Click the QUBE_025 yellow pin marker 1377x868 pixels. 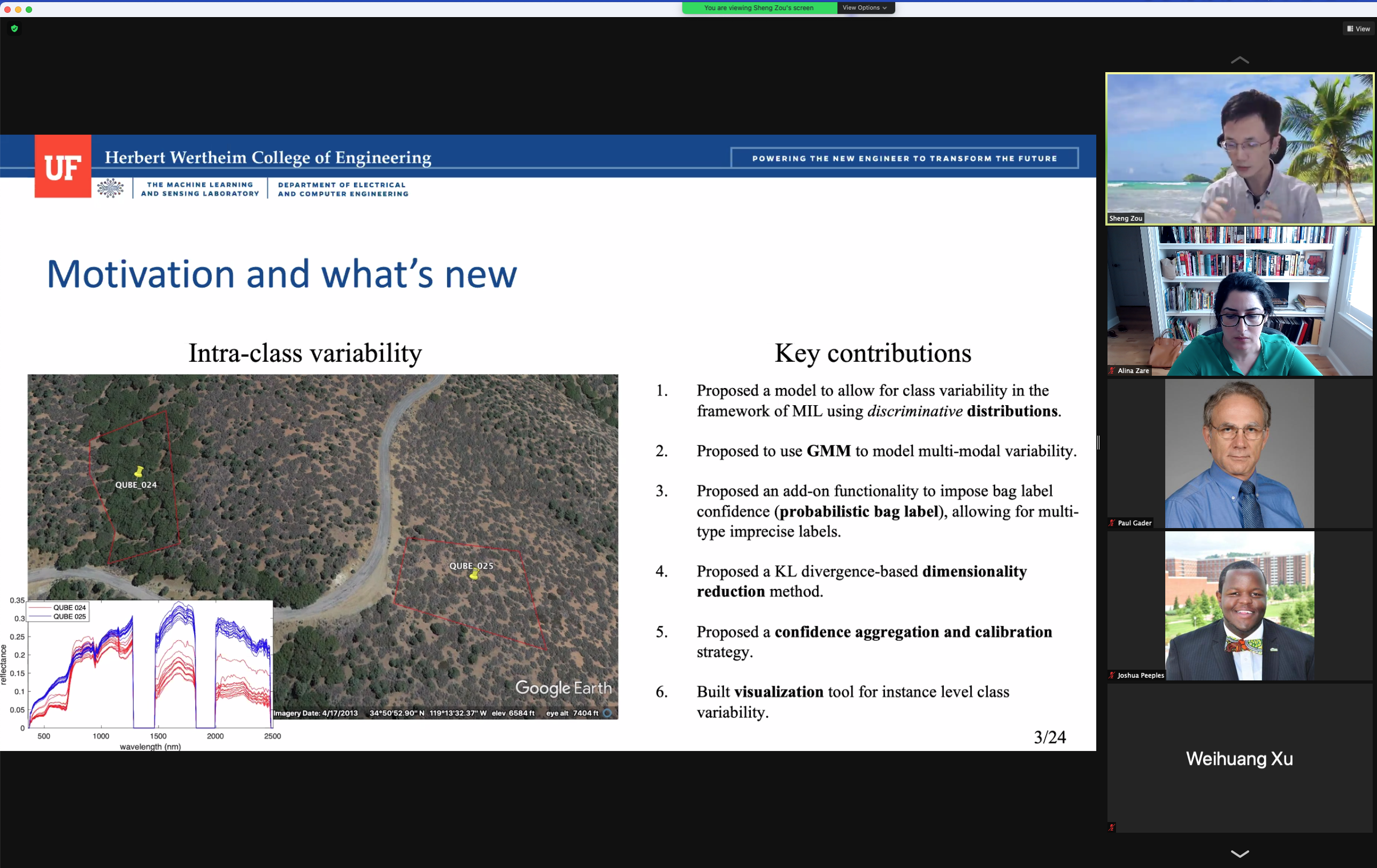pyautogui.click(x=474, y=574)
